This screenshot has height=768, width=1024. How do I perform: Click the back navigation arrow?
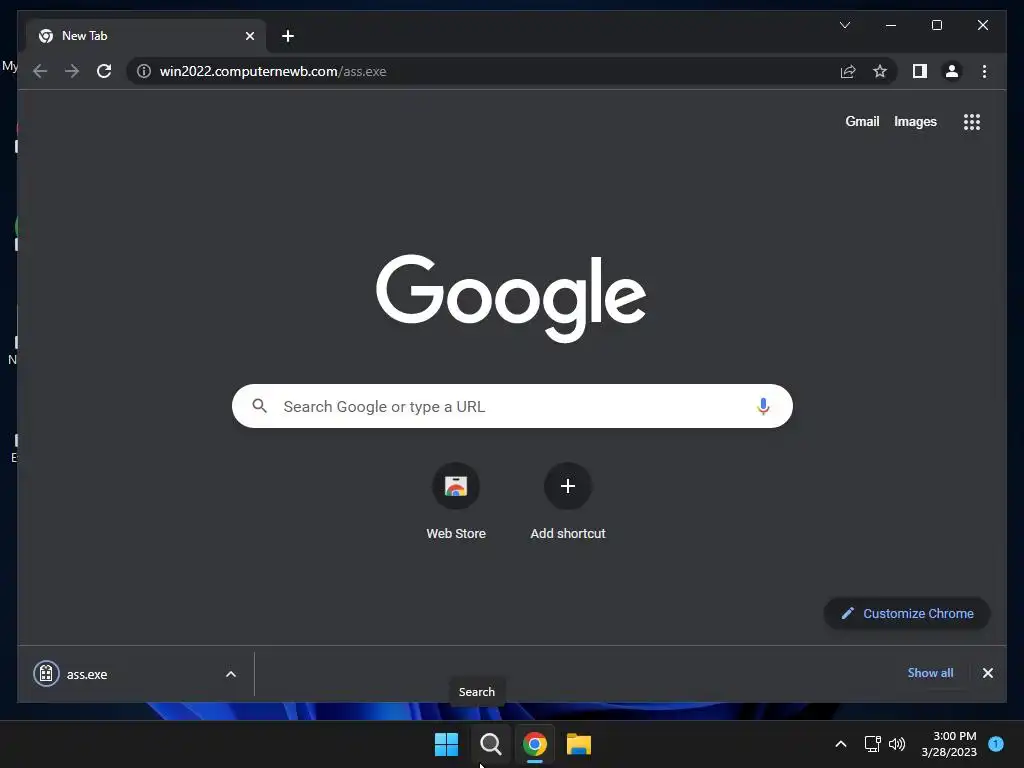click(40, 71)
